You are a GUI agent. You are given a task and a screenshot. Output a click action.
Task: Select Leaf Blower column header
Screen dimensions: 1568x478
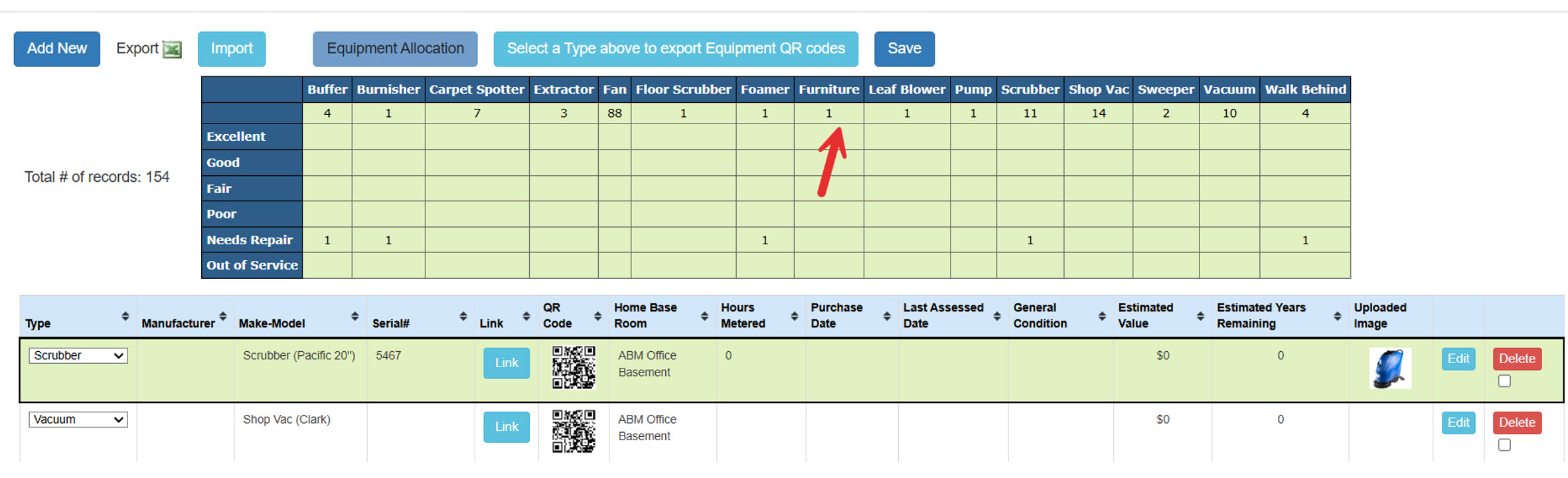[907, 90]
